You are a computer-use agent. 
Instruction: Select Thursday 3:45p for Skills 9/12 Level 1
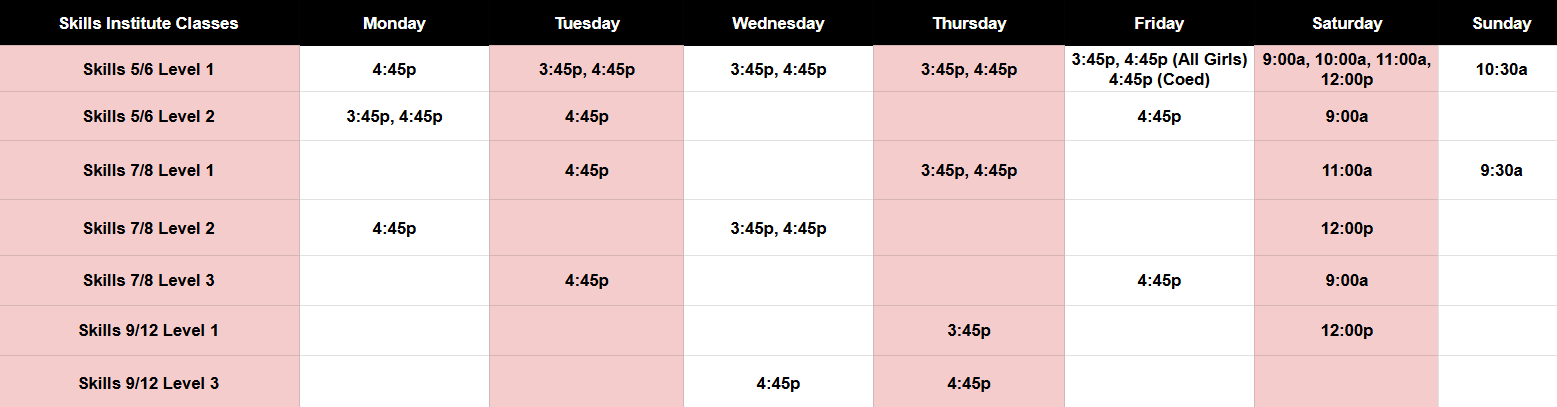coord(968,330)
